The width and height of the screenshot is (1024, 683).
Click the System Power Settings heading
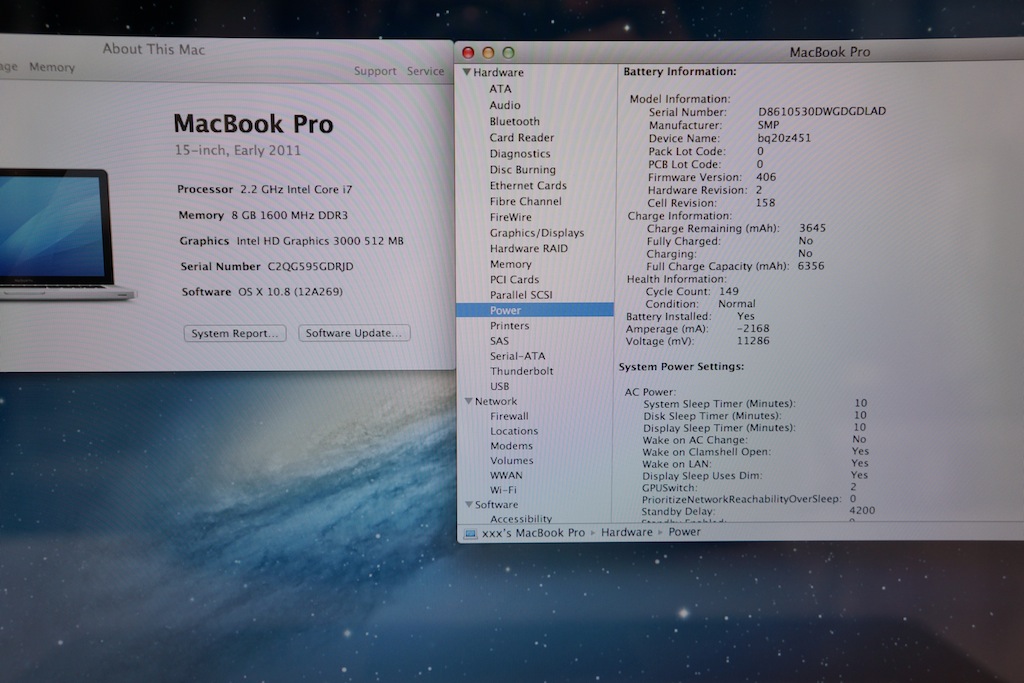click(681, 366)
